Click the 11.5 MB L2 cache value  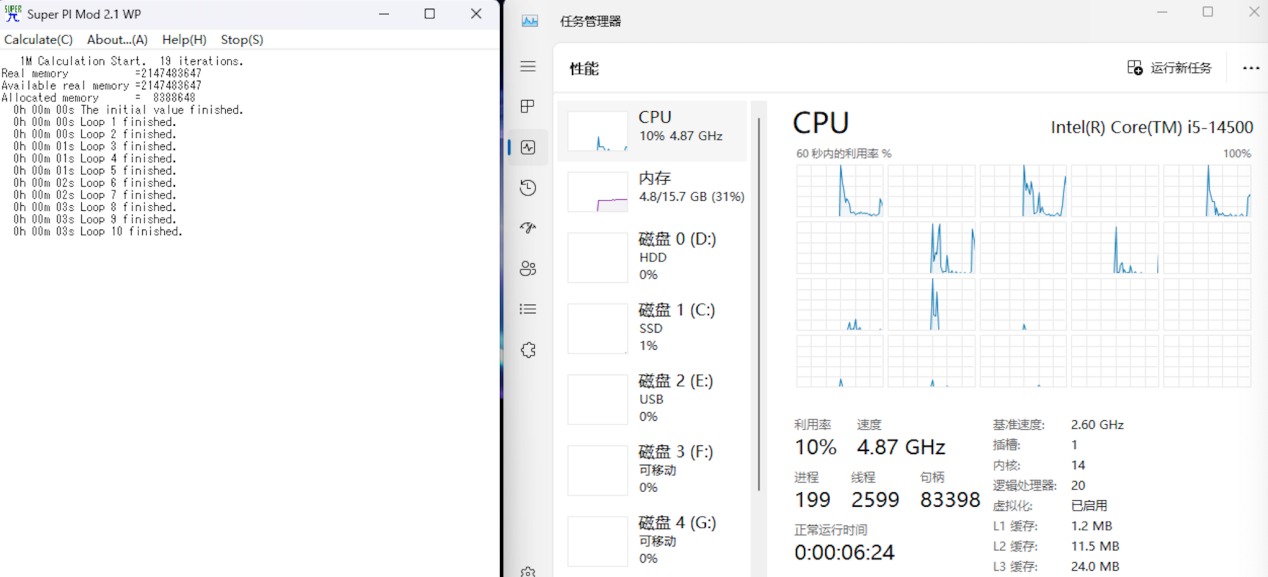click(x=1095, y=546)
